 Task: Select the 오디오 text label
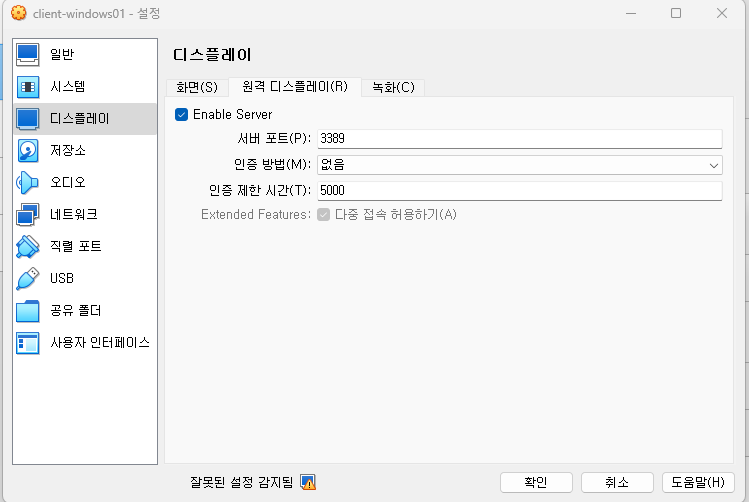click(68, 182)
